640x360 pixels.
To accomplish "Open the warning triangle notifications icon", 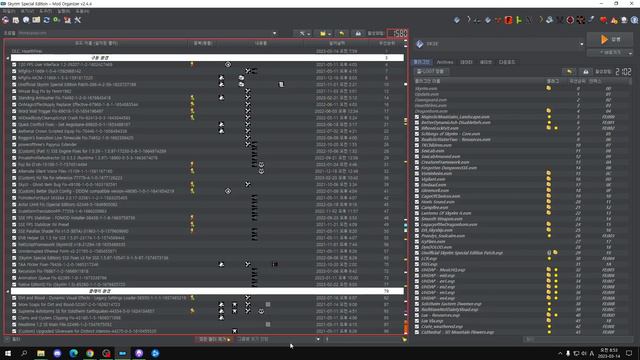I will (614, 20).
